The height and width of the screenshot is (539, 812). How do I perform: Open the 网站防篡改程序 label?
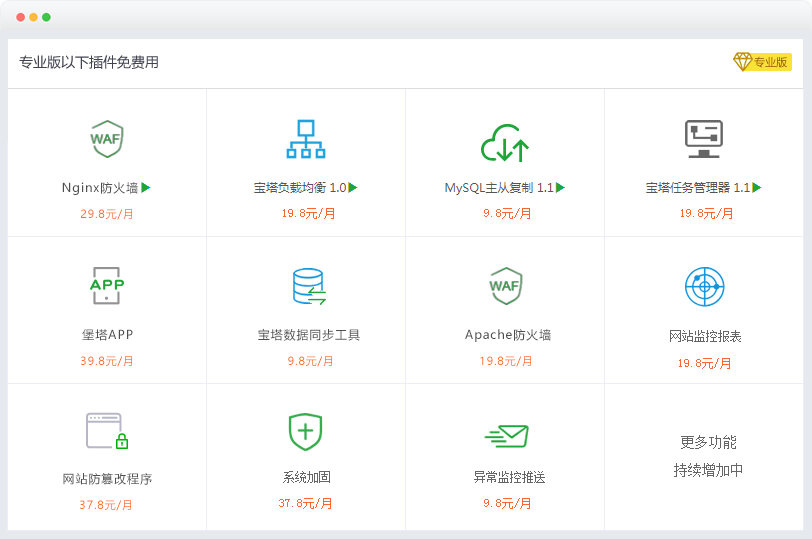click(107, 479)
